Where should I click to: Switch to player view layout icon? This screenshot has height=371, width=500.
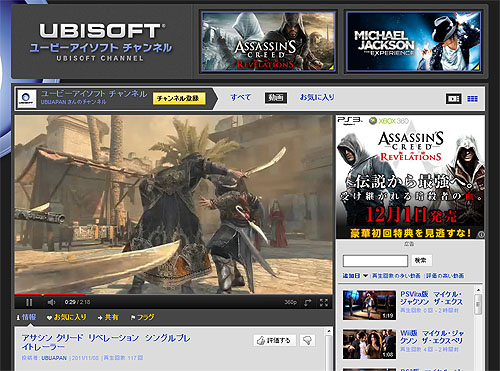click(454, 99)
